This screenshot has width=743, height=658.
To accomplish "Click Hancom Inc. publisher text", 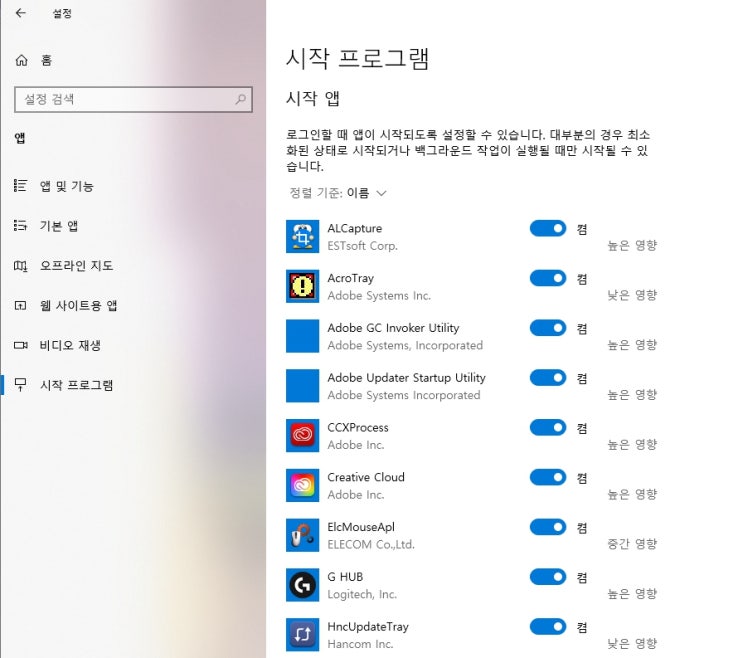I will [x=360, y=644].
